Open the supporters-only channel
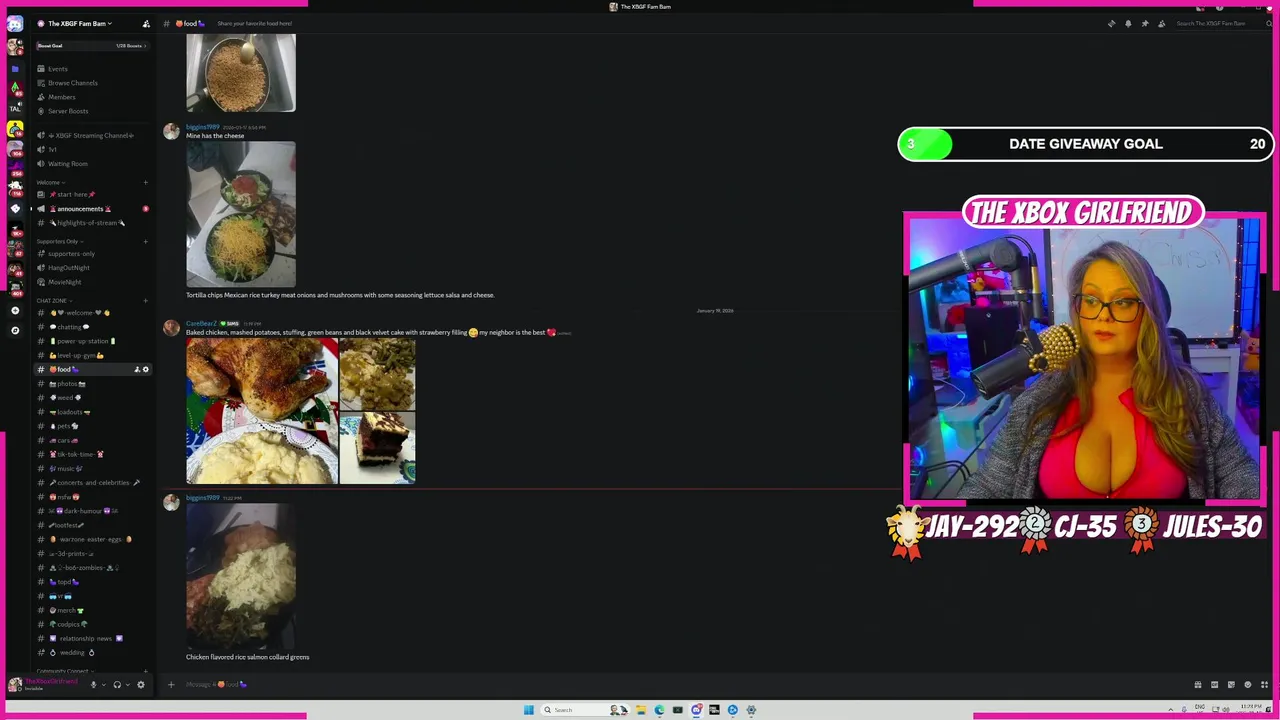The image size is (1280, 720). (92, 254)
